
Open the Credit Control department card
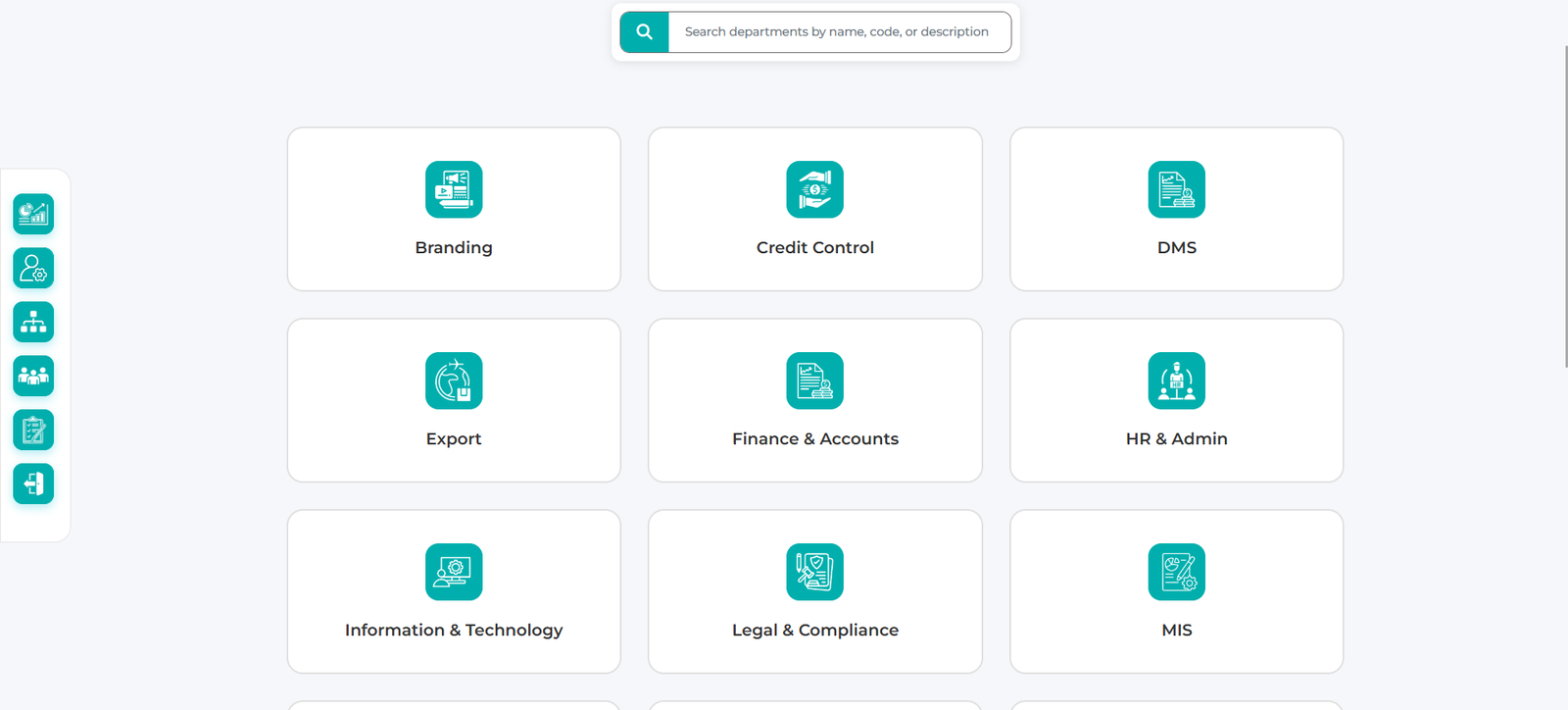pyautogui.click(x=815, y=209)
